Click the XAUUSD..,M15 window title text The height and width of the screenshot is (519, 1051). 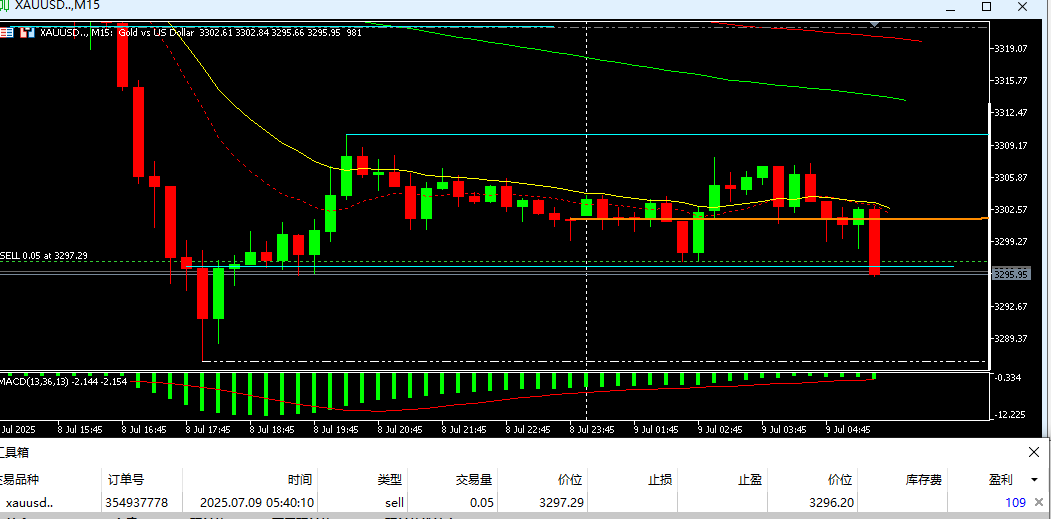tap(57, 7)
